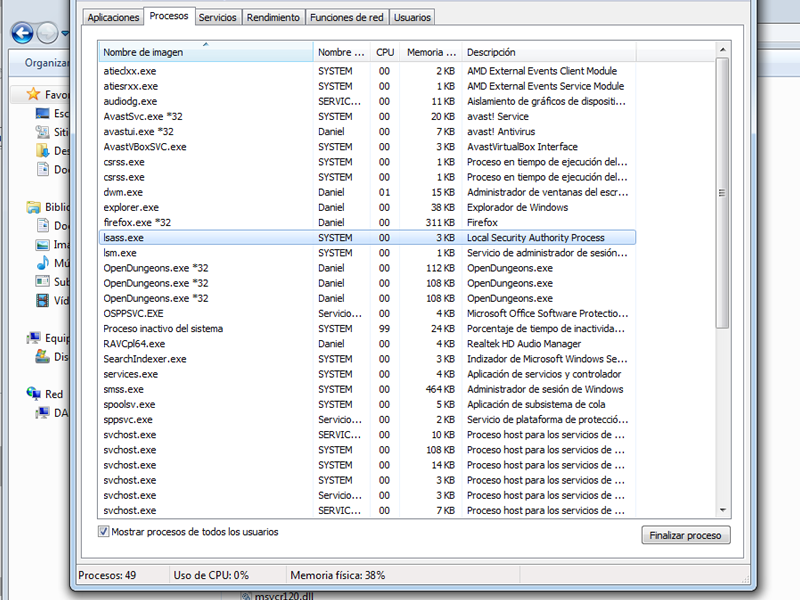Click the Back arrow in Explorer

[x=22, y=33]
